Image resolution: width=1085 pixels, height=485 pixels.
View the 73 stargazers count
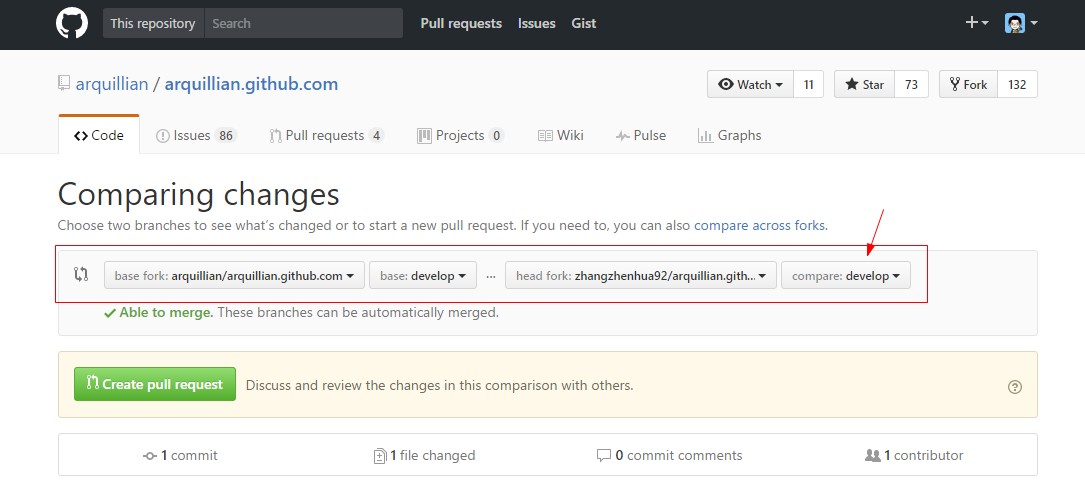tap(911, 84)
